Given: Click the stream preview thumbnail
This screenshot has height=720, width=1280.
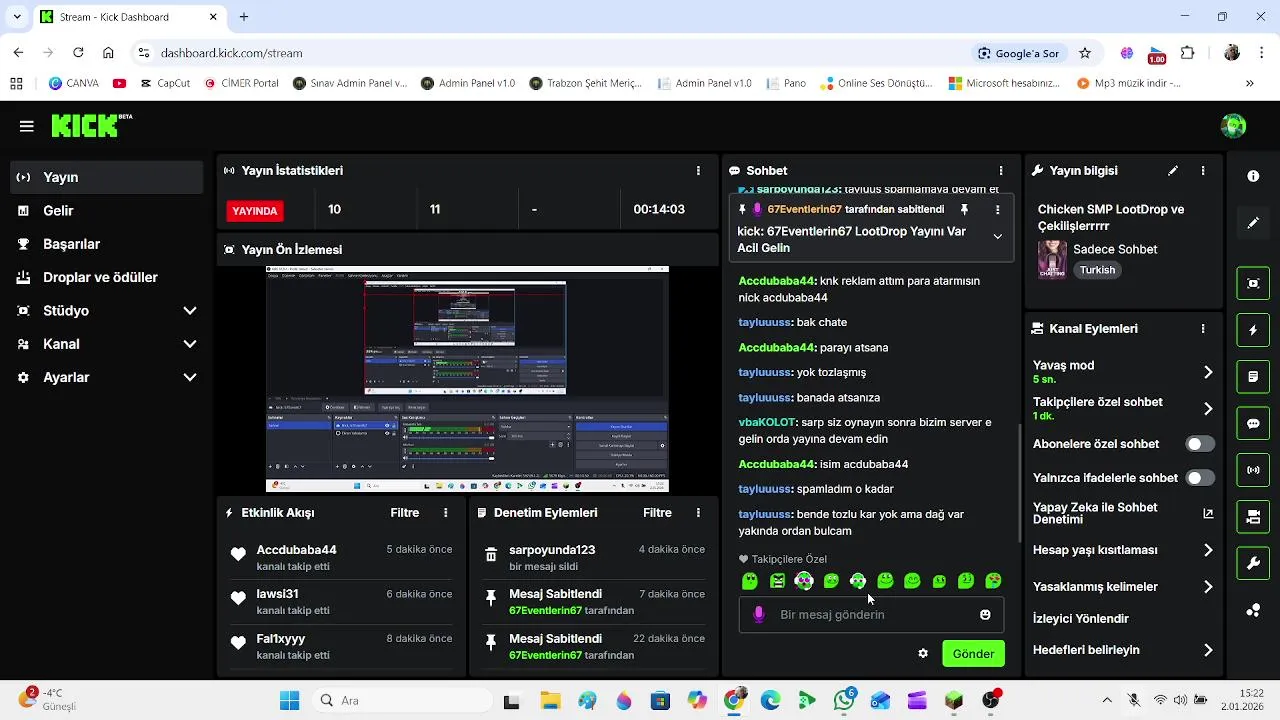Looking at the screenshot, I should pos(467,379).
